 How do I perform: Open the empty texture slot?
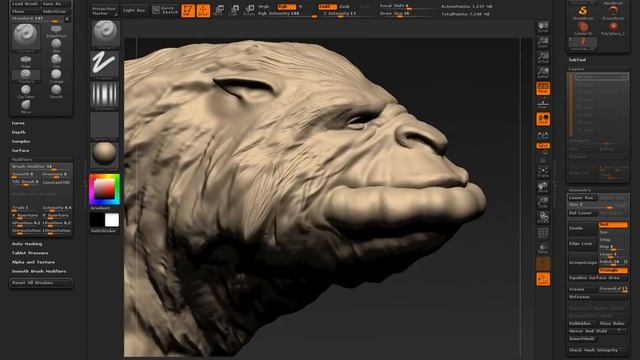[x=105, y=126]
